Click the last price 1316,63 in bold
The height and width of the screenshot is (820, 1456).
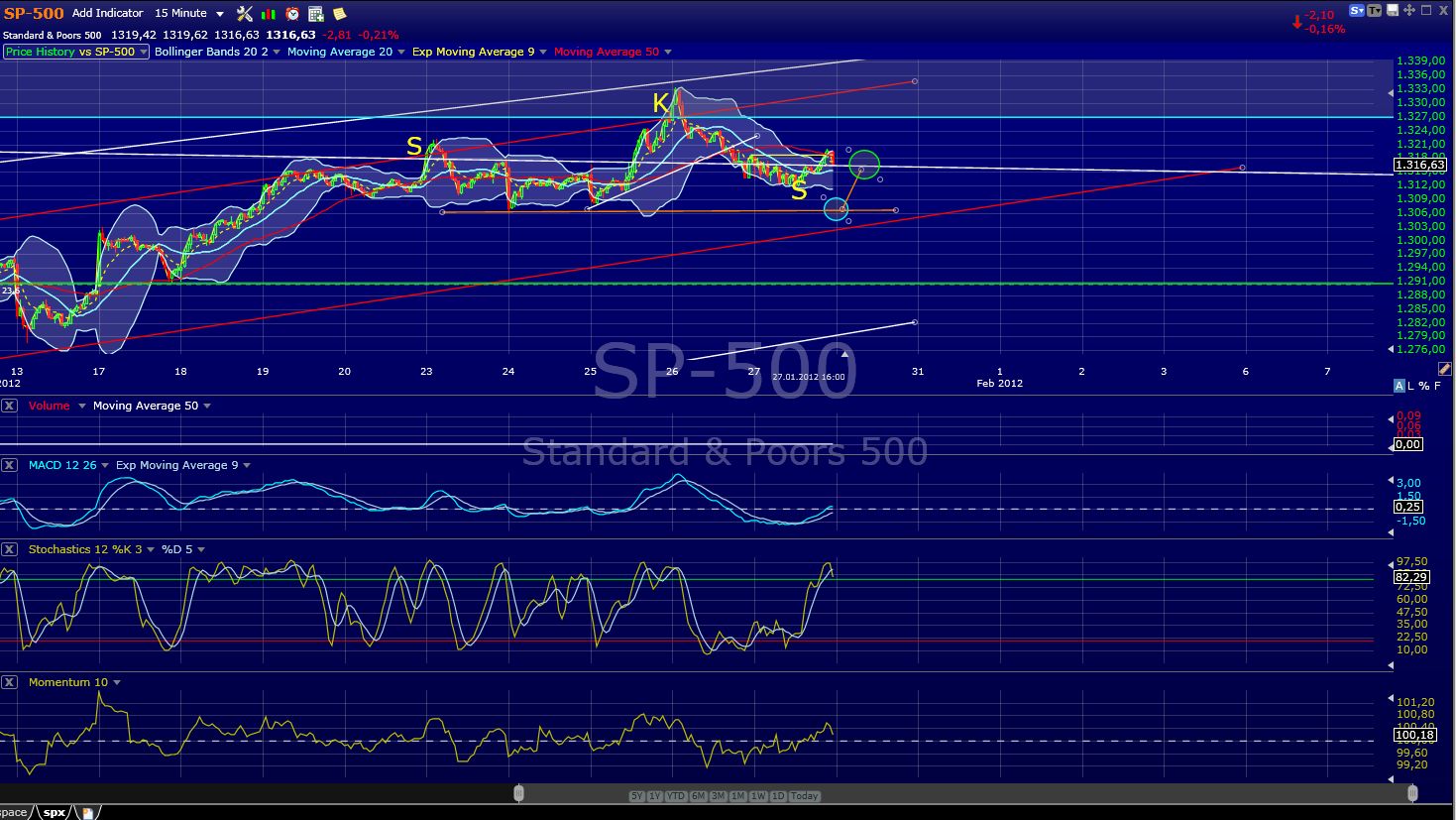pos(290,36)
